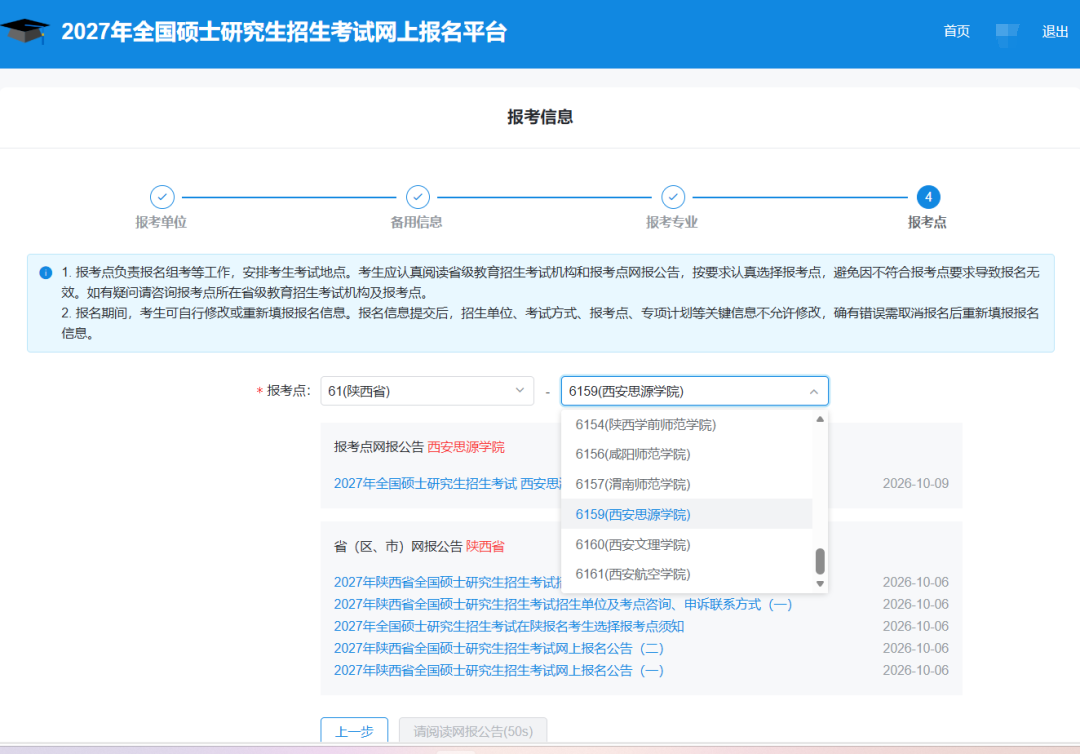
Task: Go to 首页 in the header
Action: (x=956, y=31)
